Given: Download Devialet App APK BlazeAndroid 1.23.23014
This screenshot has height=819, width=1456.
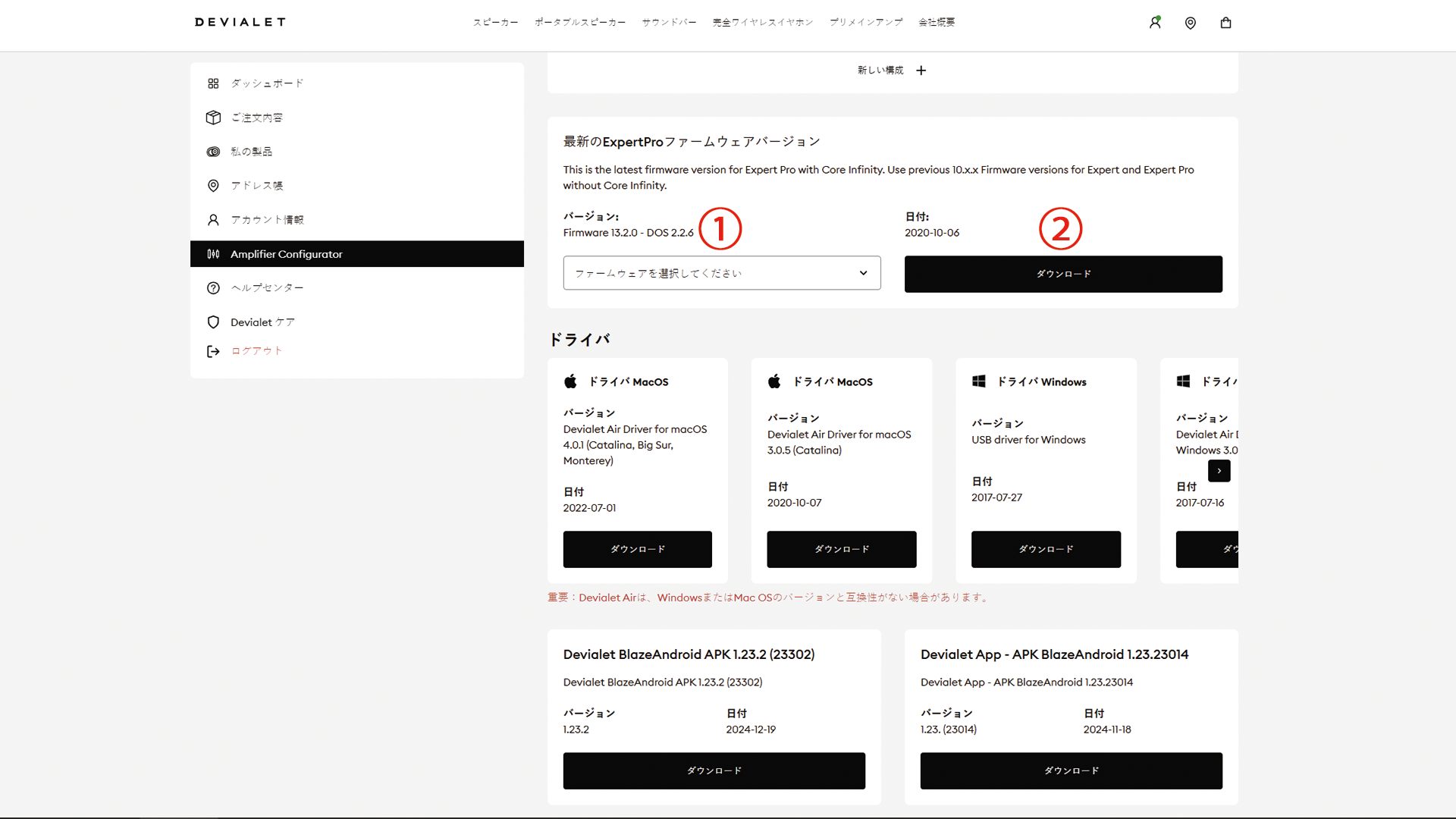Looking at the screenshot, I should (1071, 770).
